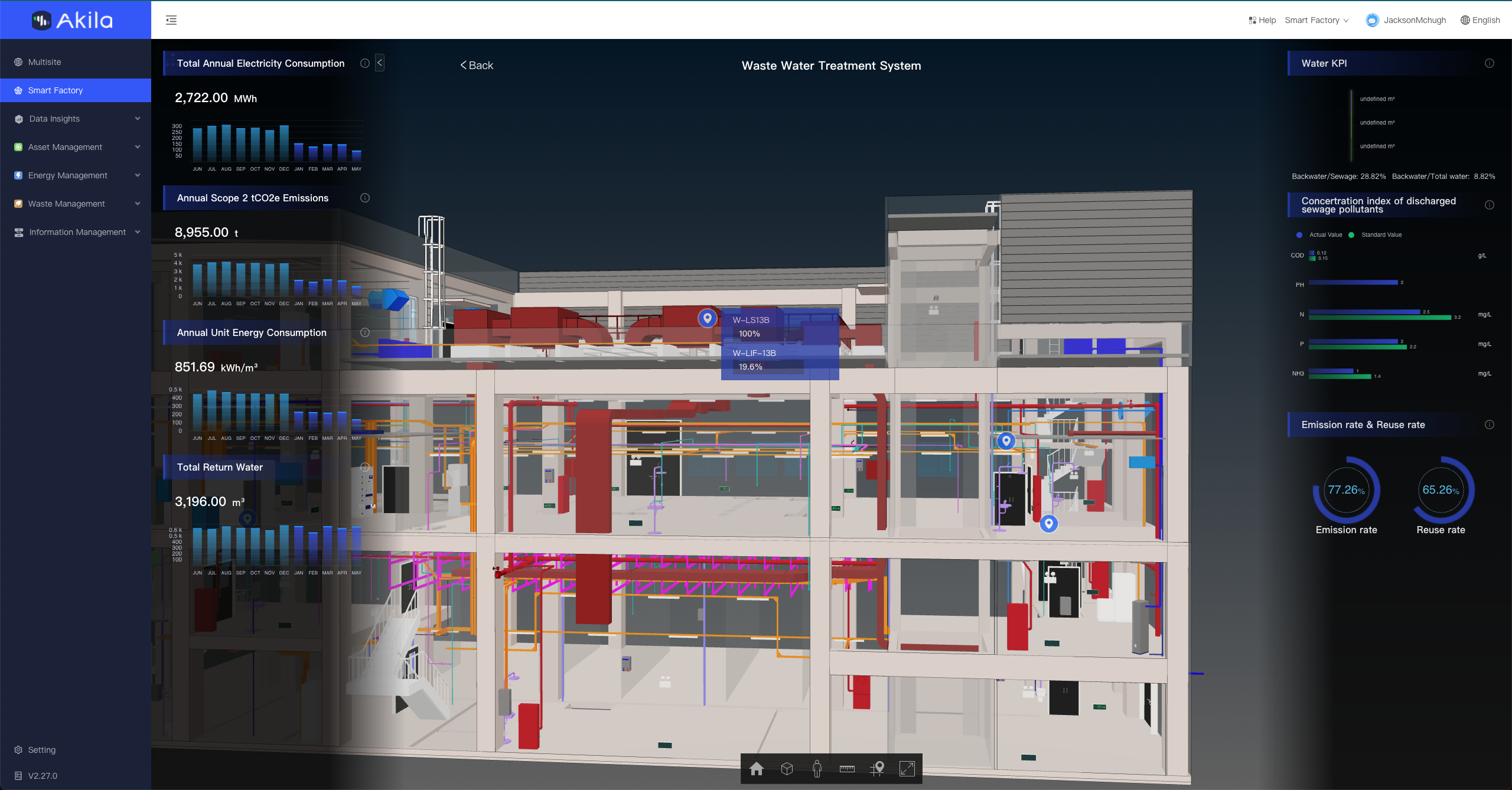Click the Water KPI info icon
The width and height of the screenshot is (1512, 790).
[x=1490, y=63]
